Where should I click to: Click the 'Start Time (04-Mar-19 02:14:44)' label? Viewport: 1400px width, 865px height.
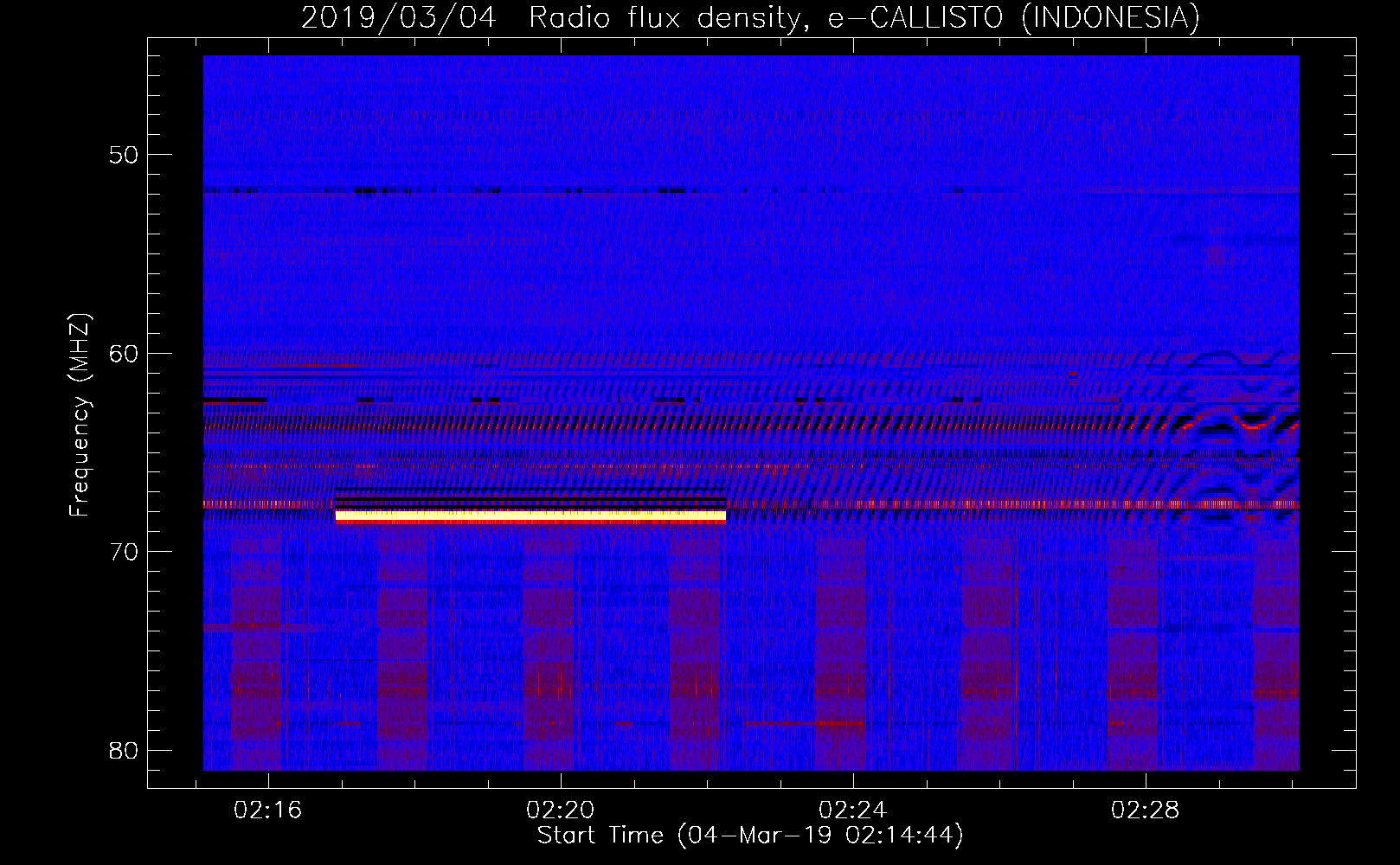pos(750,836)
